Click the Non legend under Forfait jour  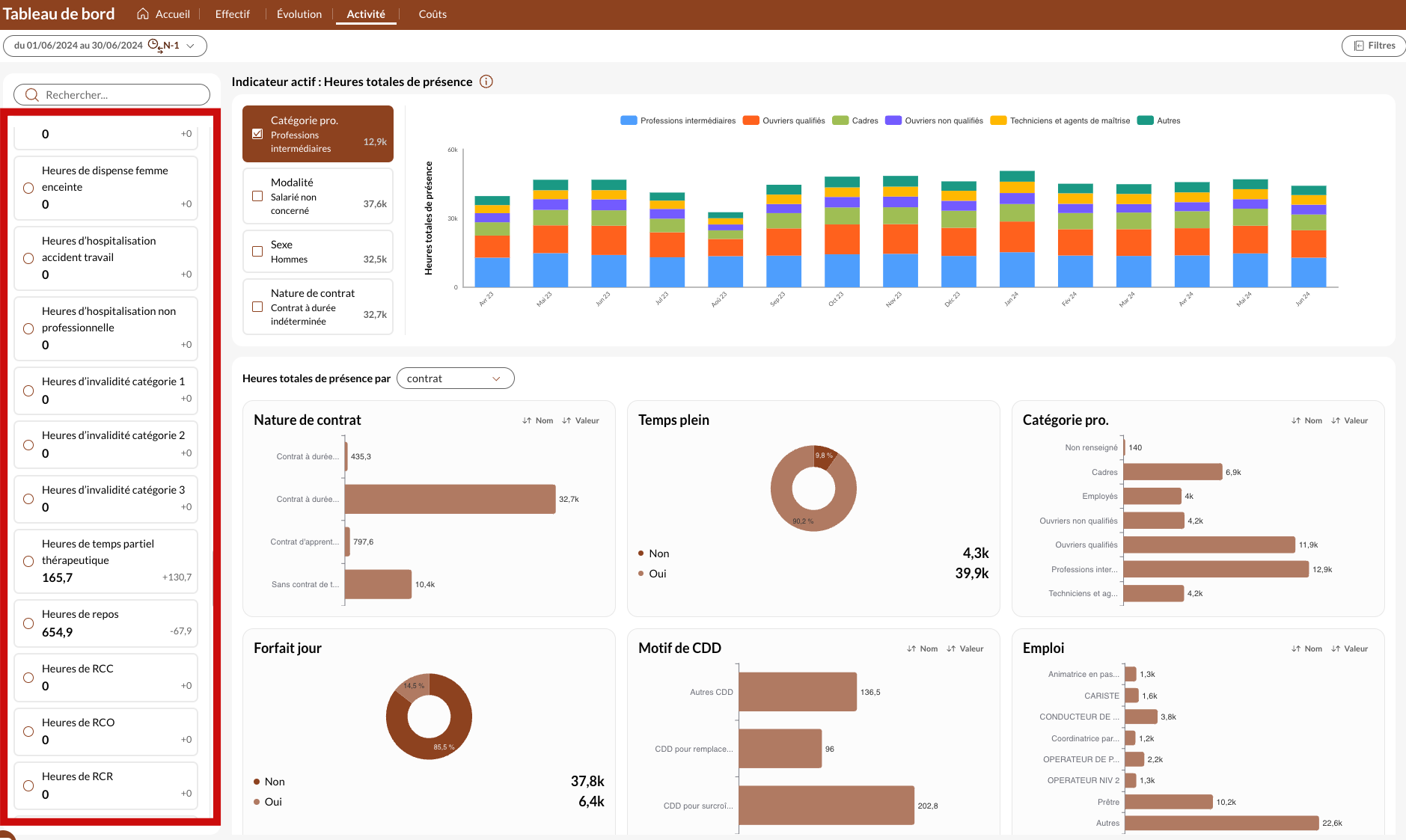click(269, 782)
